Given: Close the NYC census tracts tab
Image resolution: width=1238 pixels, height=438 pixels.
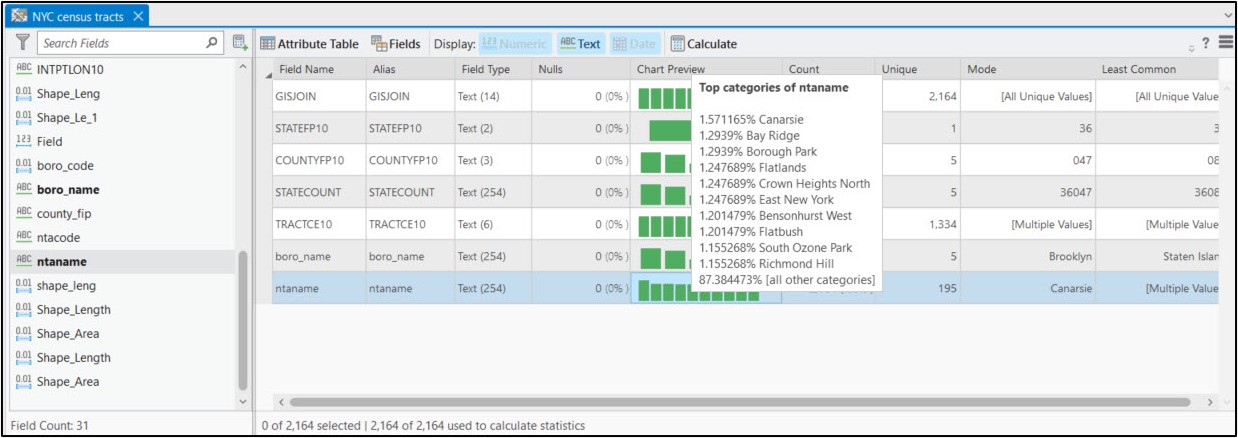Looking at the screenshot, I should (x=138, y=16).
